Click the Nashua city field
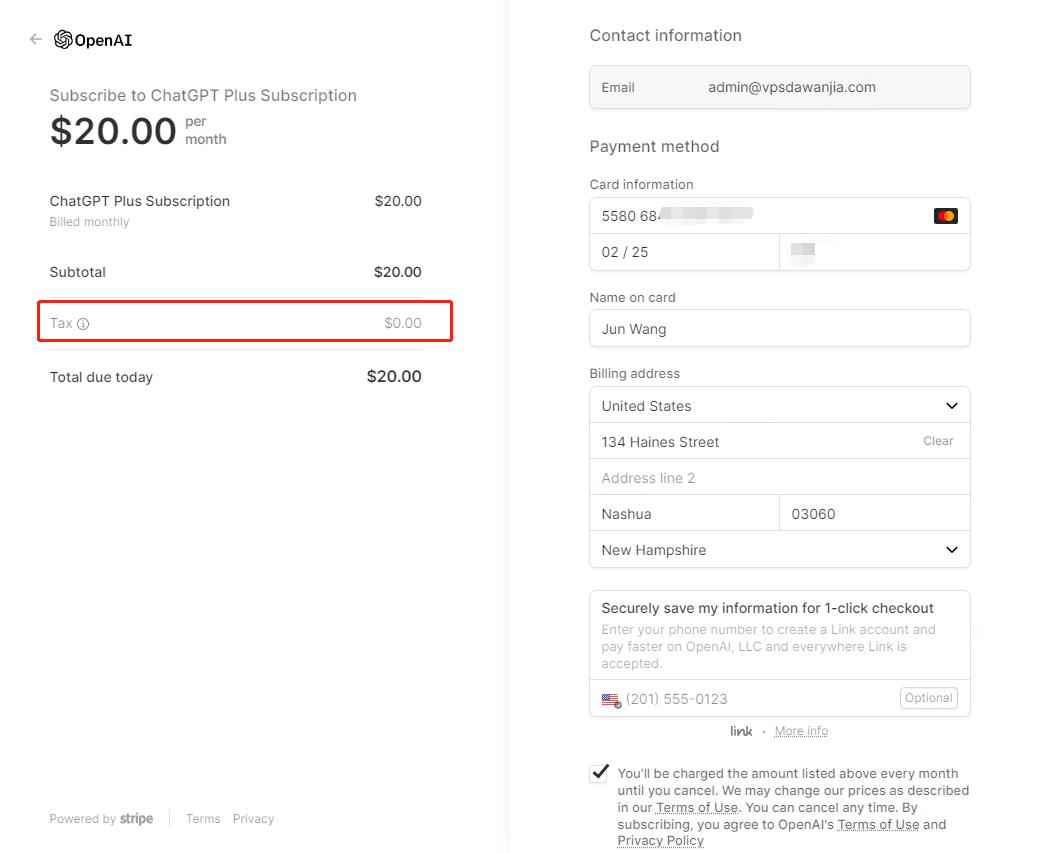1064x853 pixels. [x=684, y=513]
